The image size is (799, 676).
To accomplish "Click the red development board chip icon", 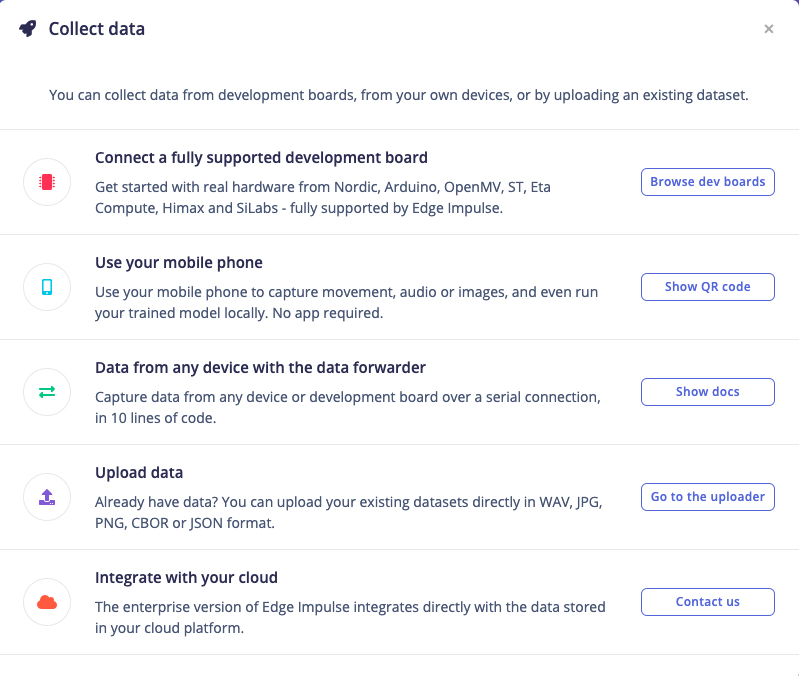I will [x=47, y=182].
